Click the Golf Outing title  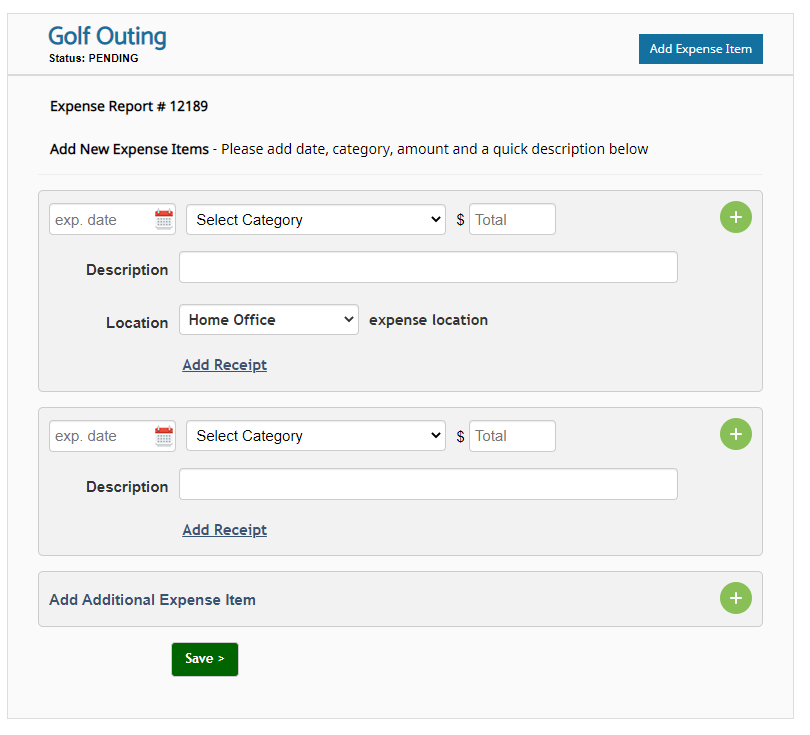pyautogui.click(x=107, y=37)
